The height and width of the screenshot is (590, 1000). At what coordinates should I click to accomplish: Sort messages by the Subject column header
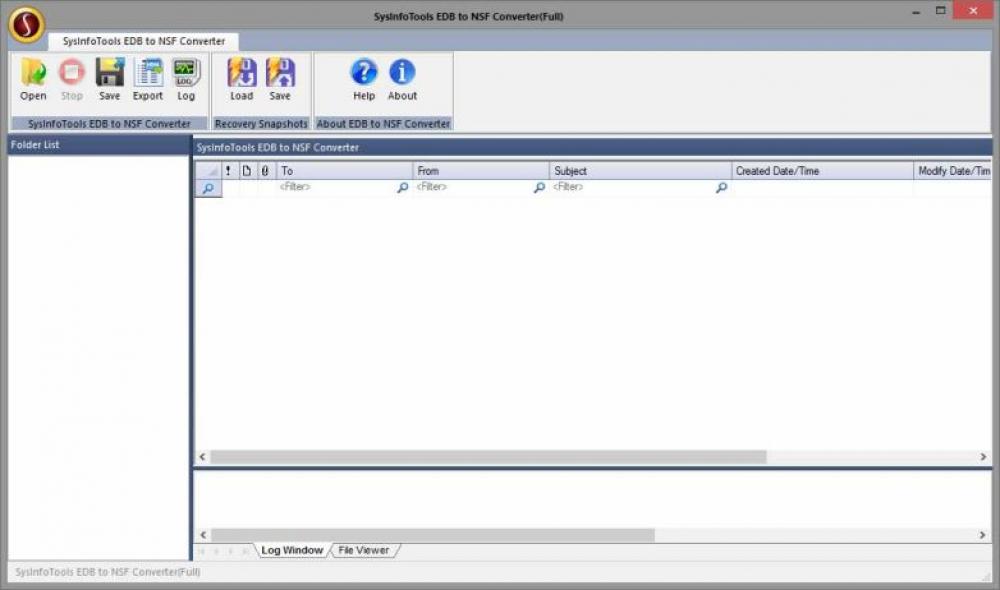click(x=600, y=170)
